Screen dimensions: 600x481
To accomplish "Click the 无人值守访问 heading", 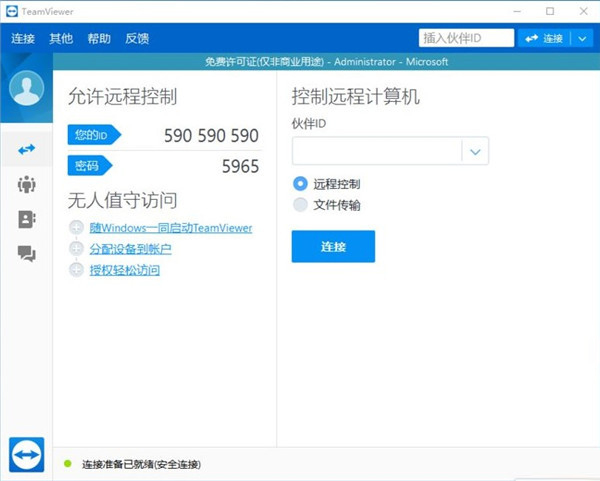I will pos(122,200).
